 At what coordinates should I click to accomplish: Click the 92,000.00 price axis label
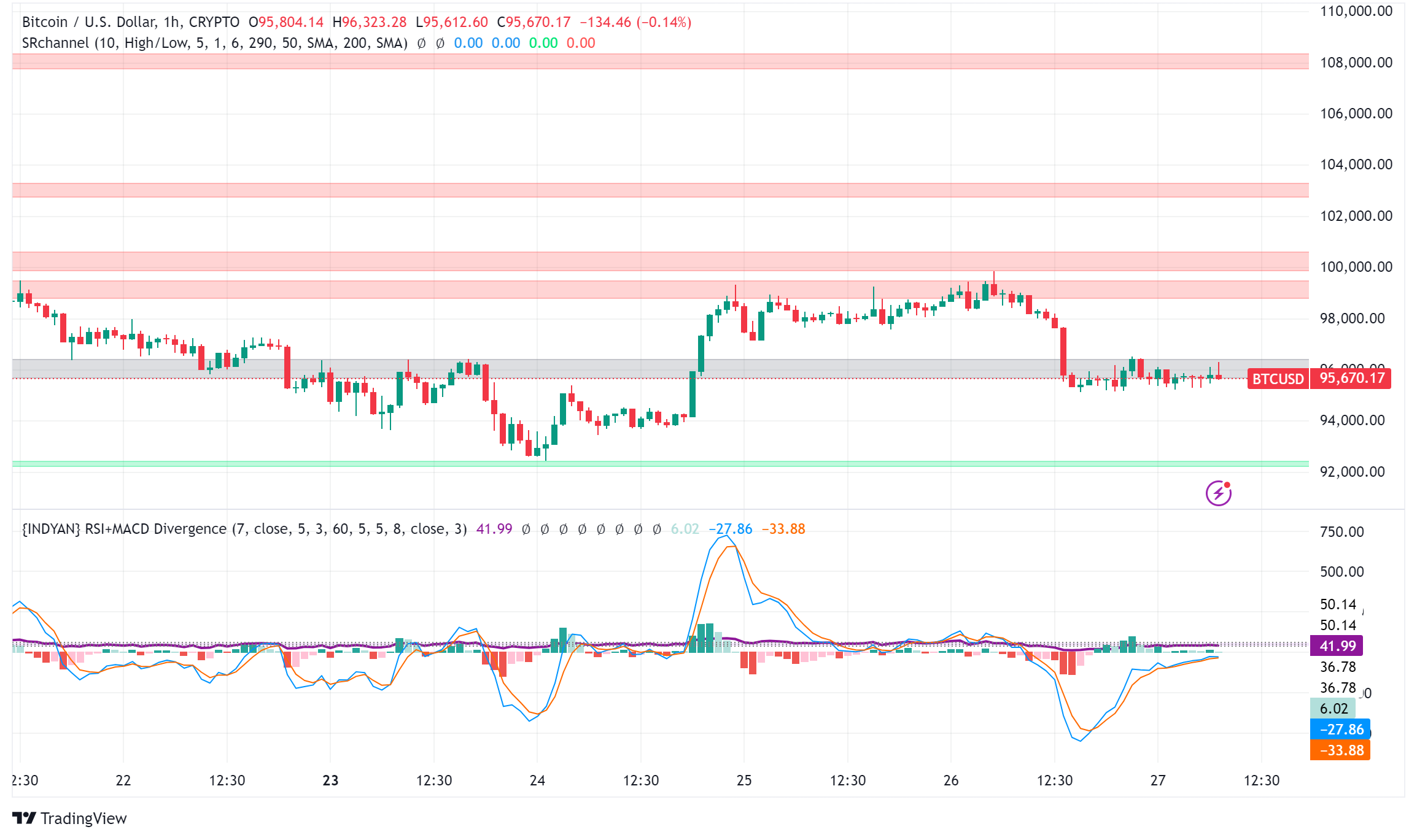point(1352,472)
